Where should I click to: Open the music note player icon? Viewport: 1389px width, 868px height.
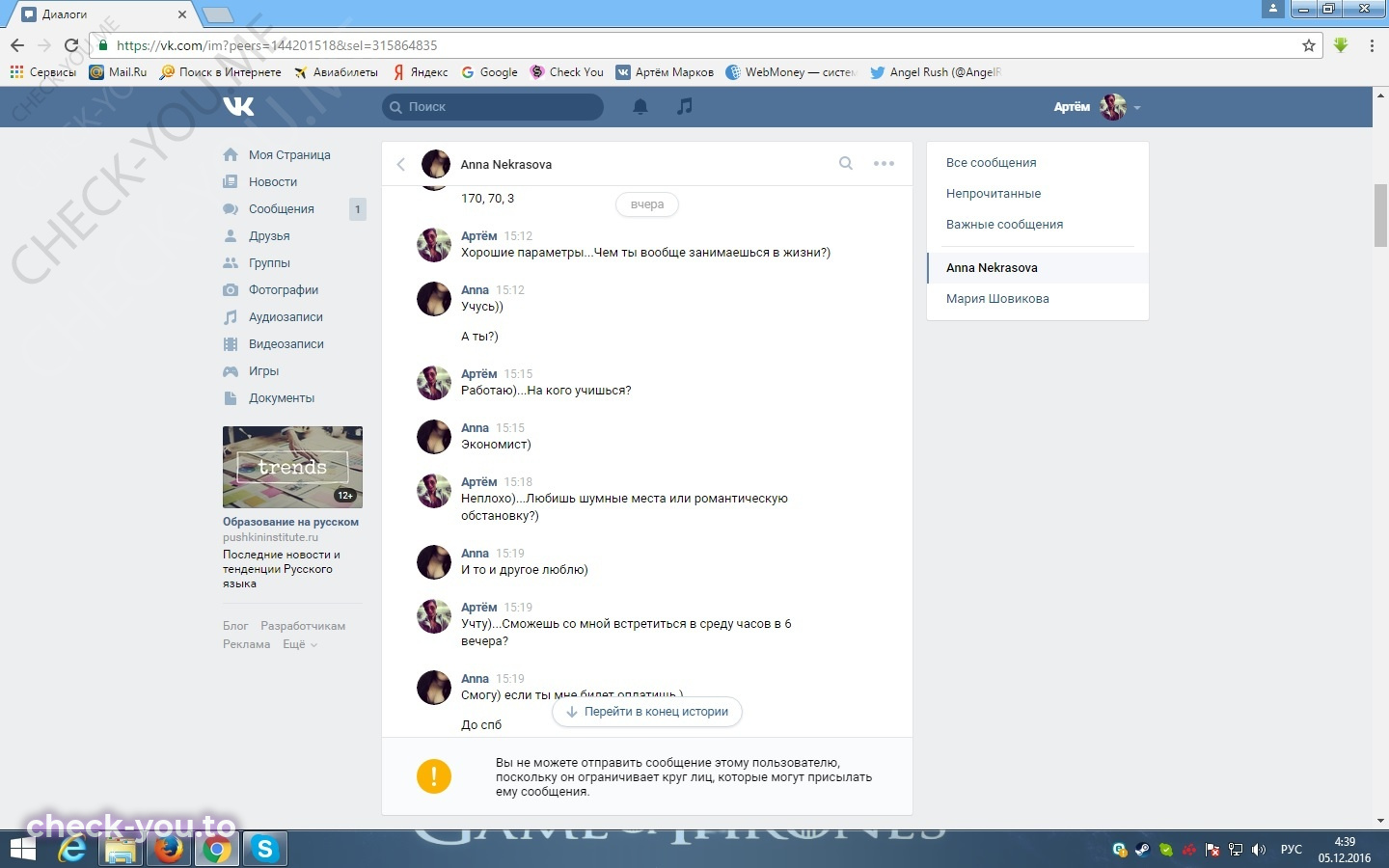point(685,106)
